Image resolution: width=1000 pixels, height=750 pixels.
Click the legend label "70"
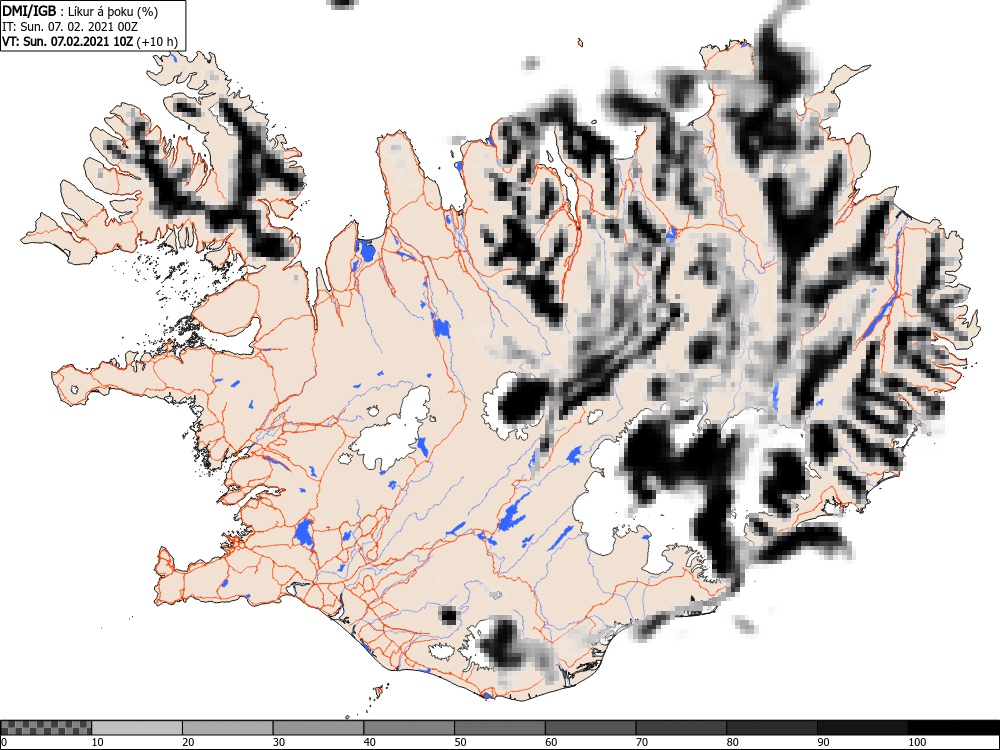click(x=642, y=742)
